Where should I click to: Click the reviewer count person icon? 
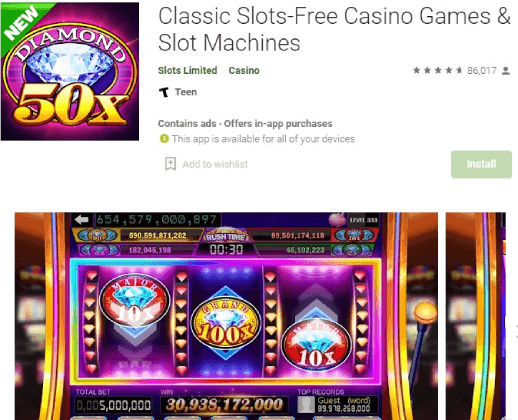coord(506,71)
